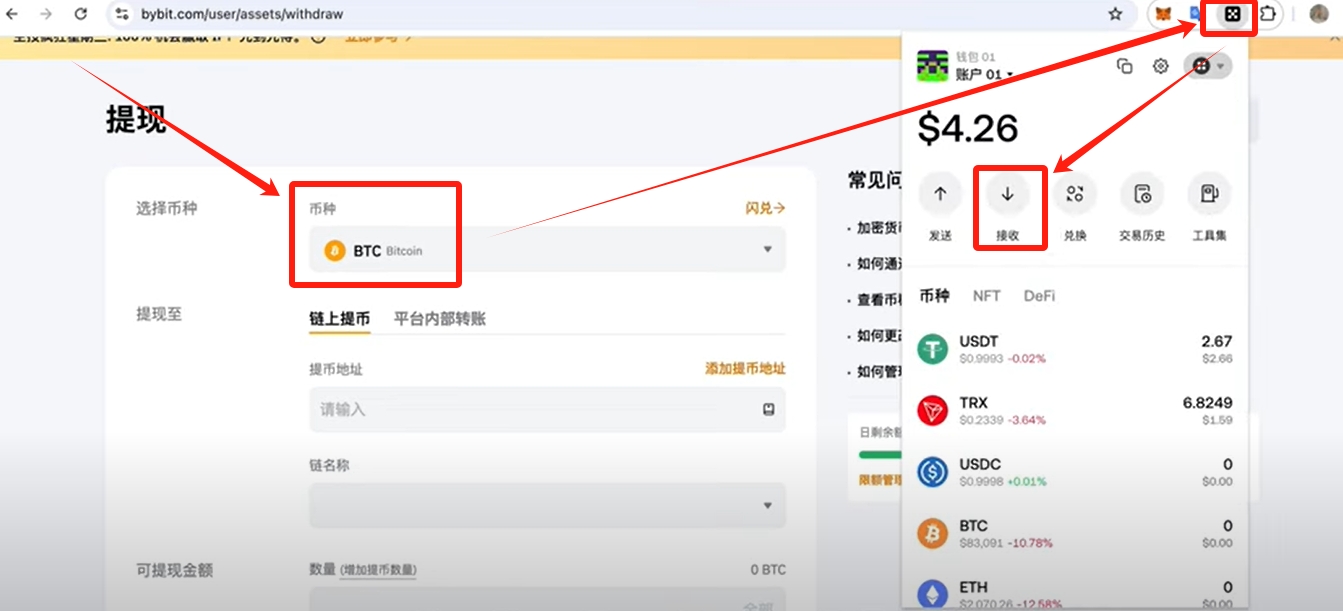
Task: Click the total balance $4.26
Action: (968, 128)
